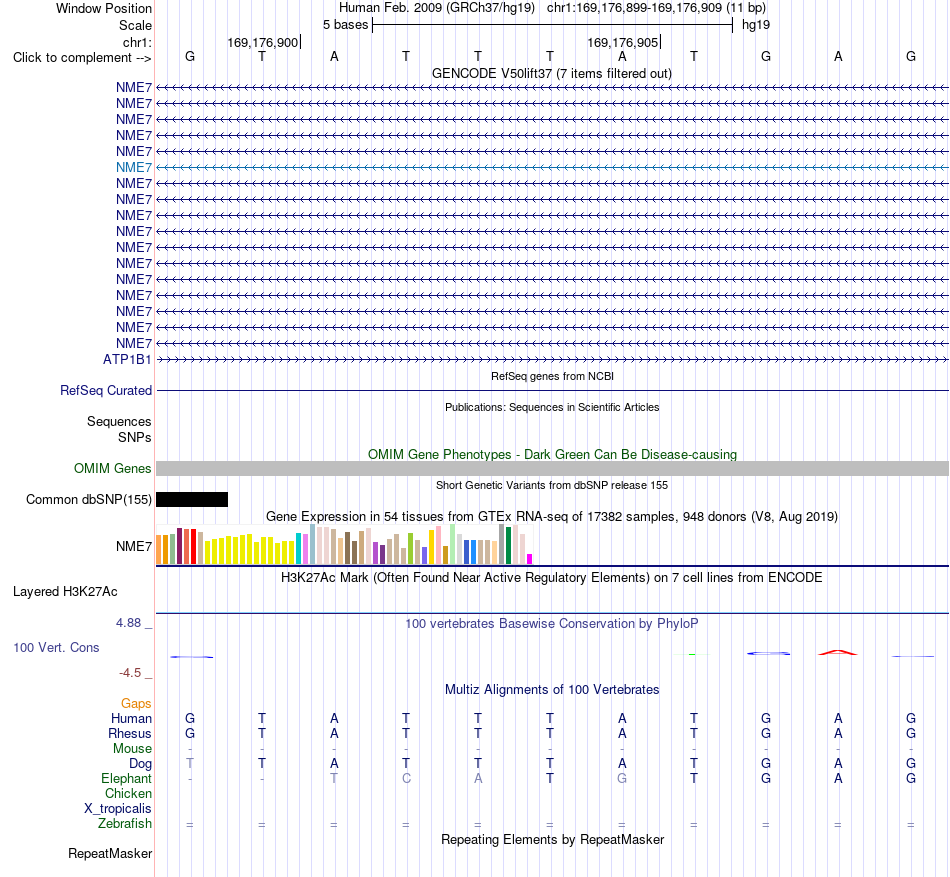Open the 'Gene Expression in 54 tissues from GTEx' title
The height and width of the screenshot is (877, 950).
[x=552, y=517]
